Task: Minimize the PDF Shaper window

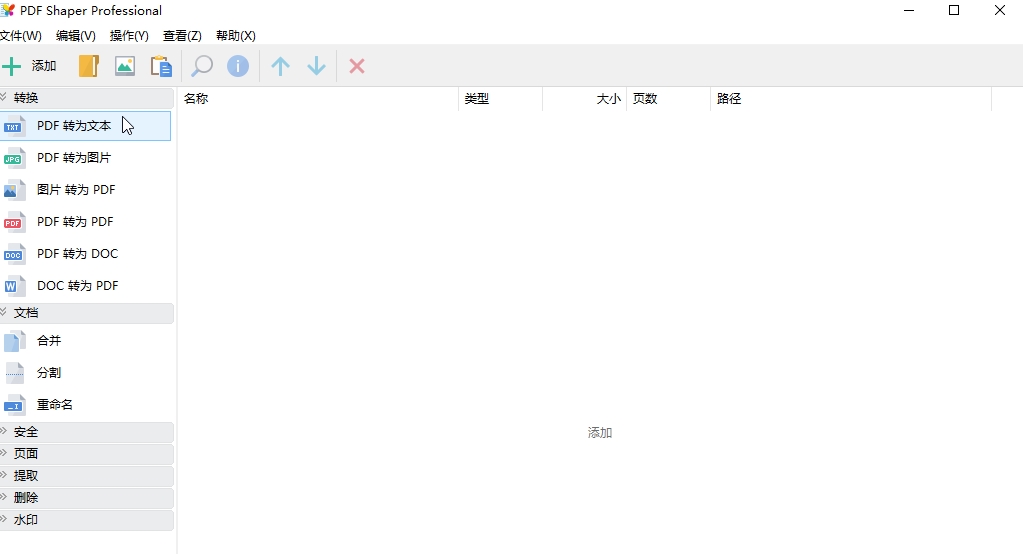Action: (x=909, y=10)
